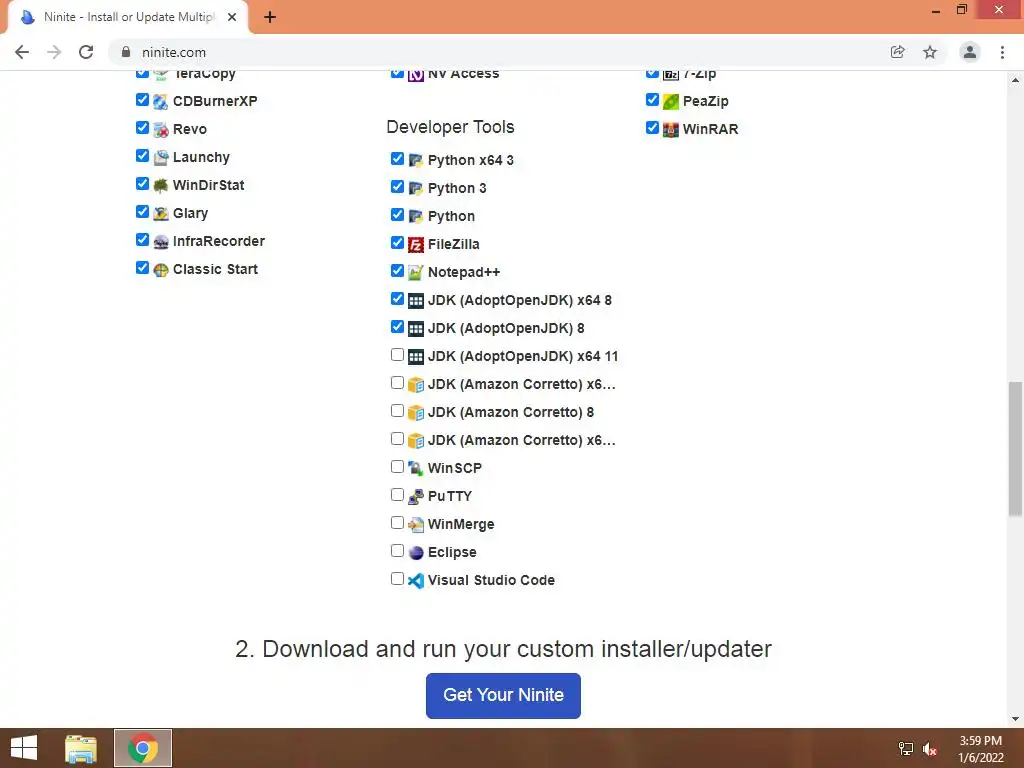Click the Get Your Ninite button
The height and width of the screenshot is (768, 1024).
click(x=503, y=696)
